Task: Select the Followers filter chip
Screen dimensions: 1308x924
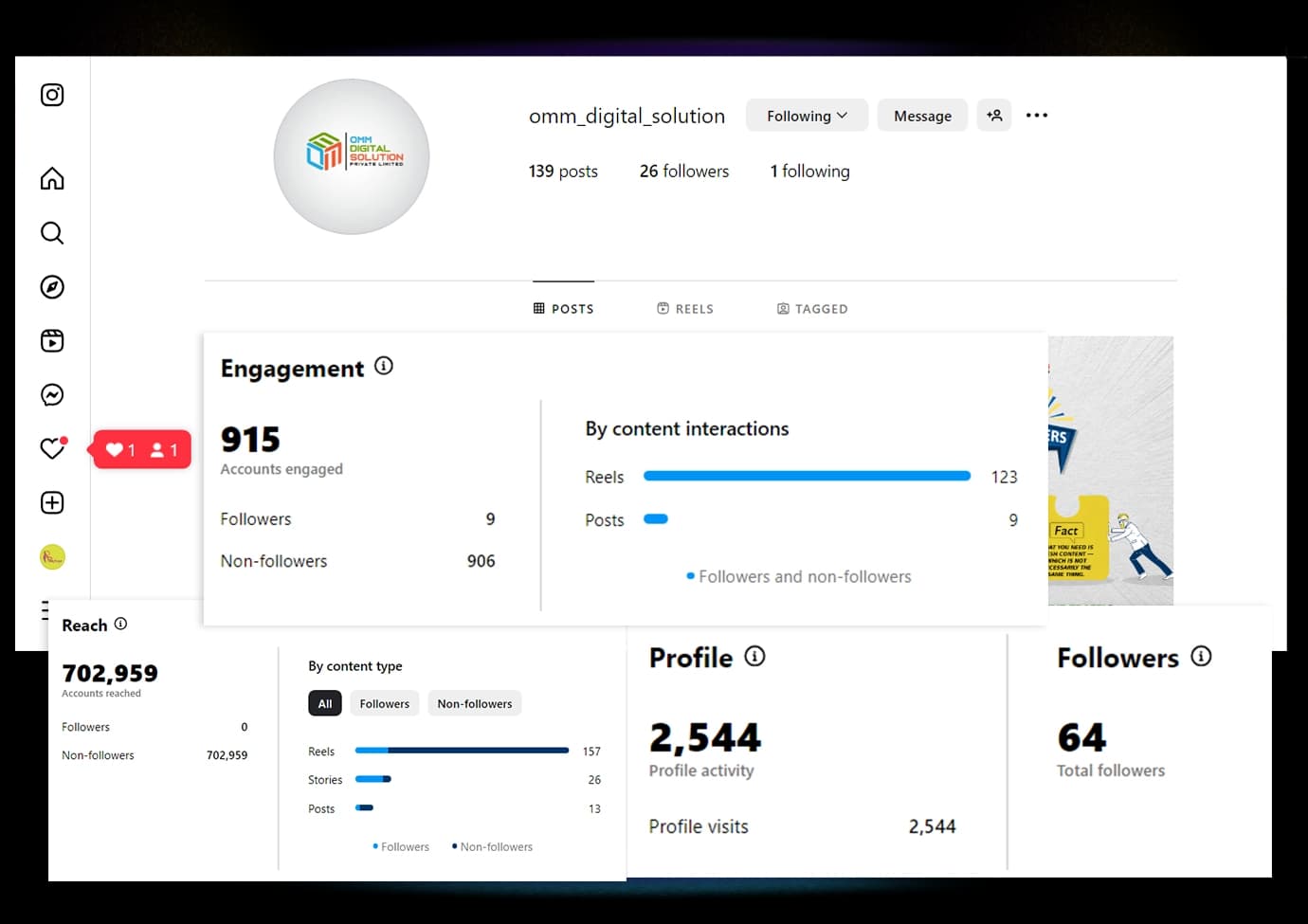Action: (x=384, y=703)
